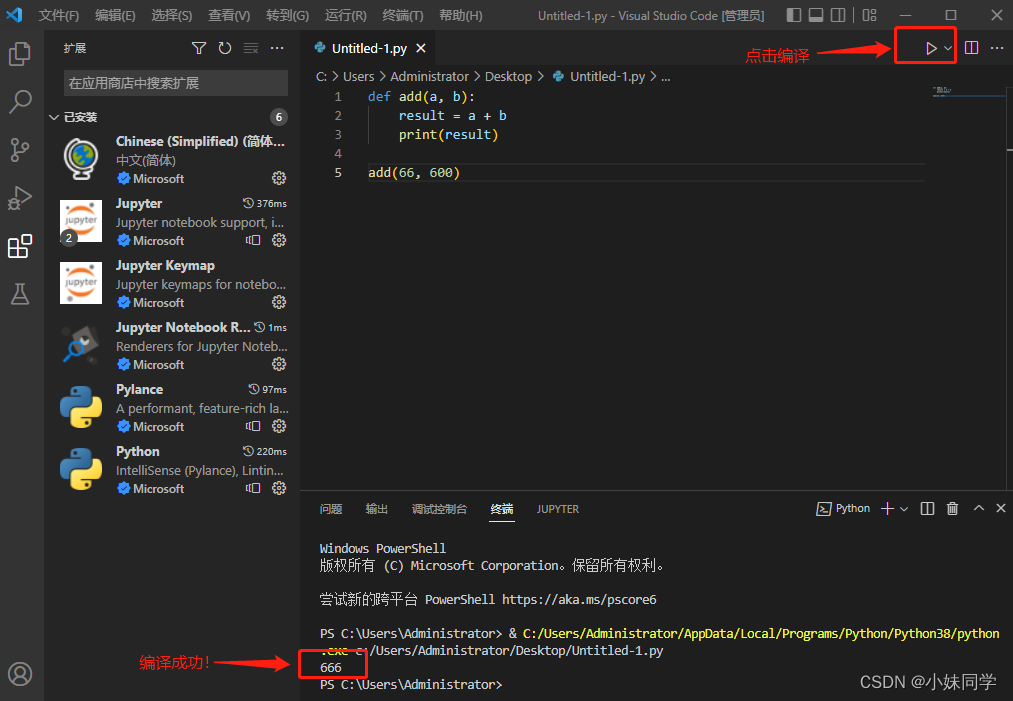Open Source Control view
The image size is (1013, 701).
click(19, 150)
